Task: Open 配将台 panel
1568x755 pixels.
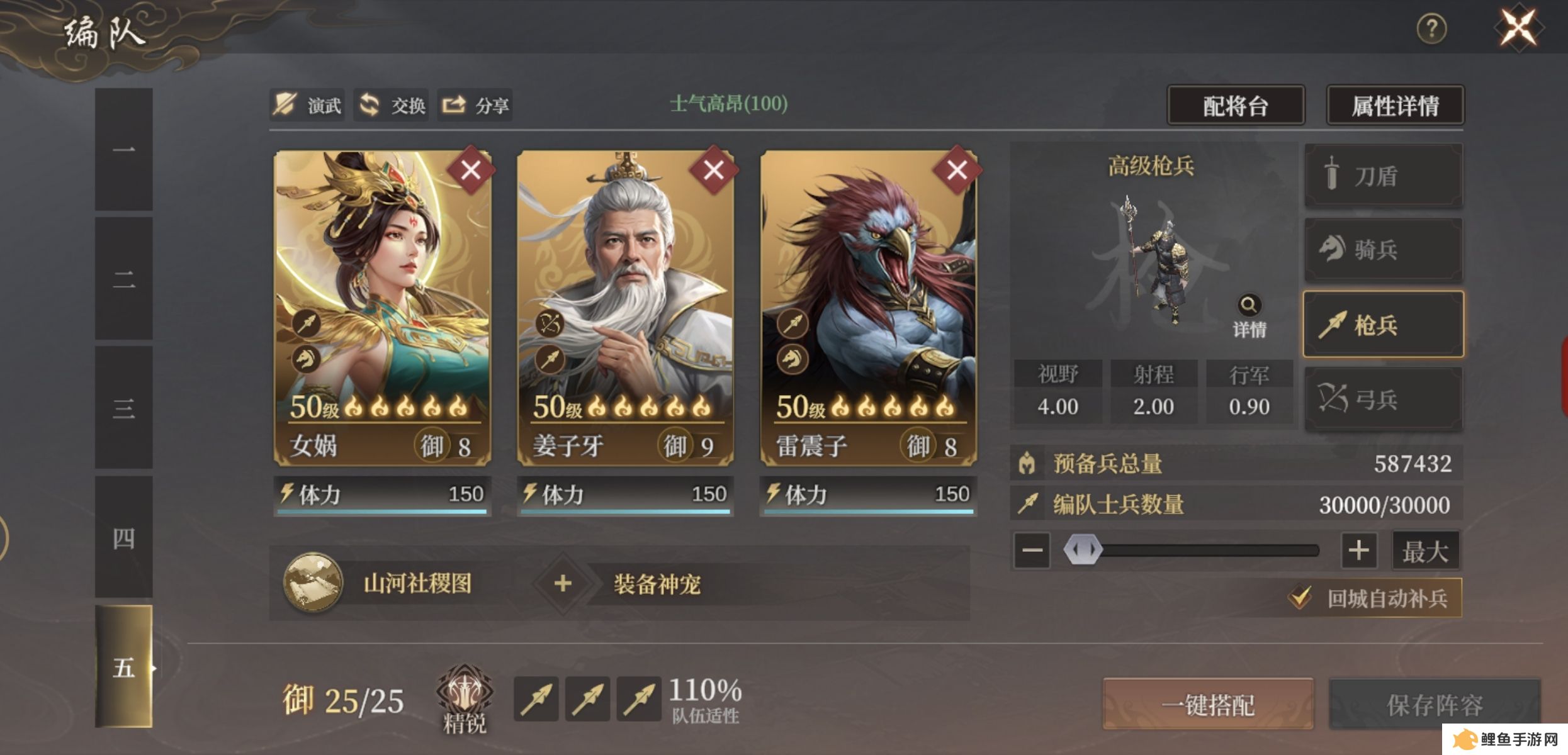Action: click(1236, 106)
